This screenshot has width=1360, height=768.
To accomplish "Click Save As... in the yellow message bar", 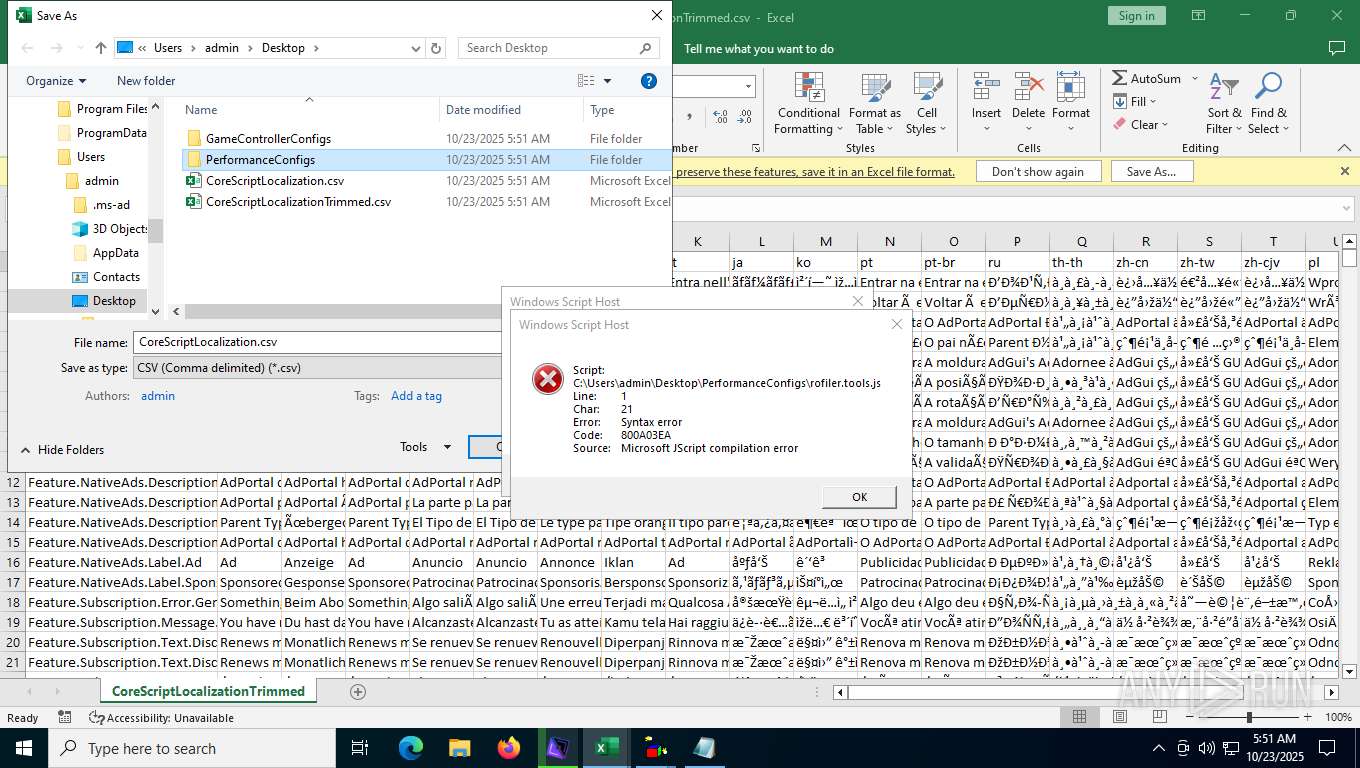I will [1151, 172].
